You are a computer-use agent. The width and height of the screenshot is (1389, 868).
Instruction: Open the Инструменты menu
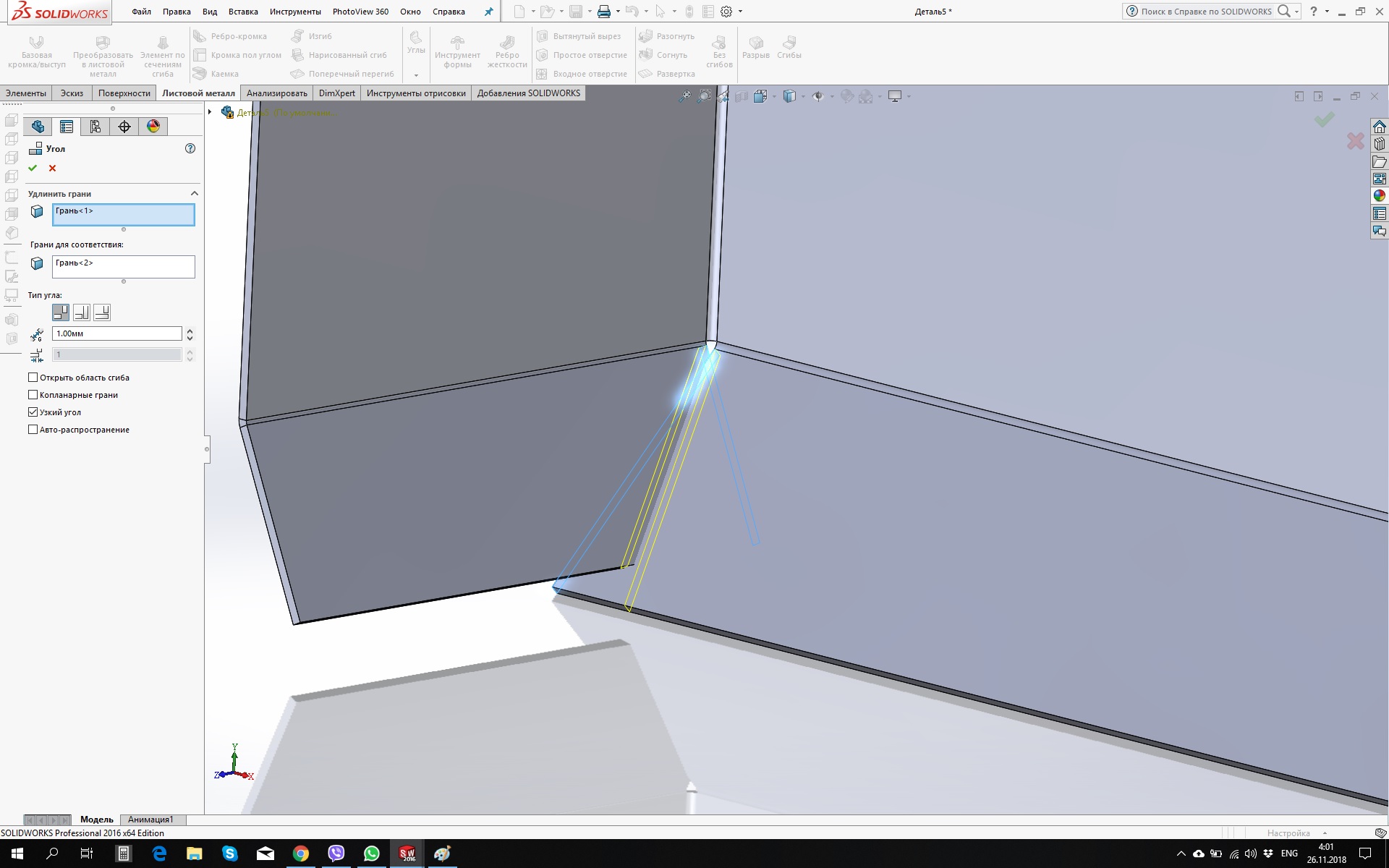(294, 12)
